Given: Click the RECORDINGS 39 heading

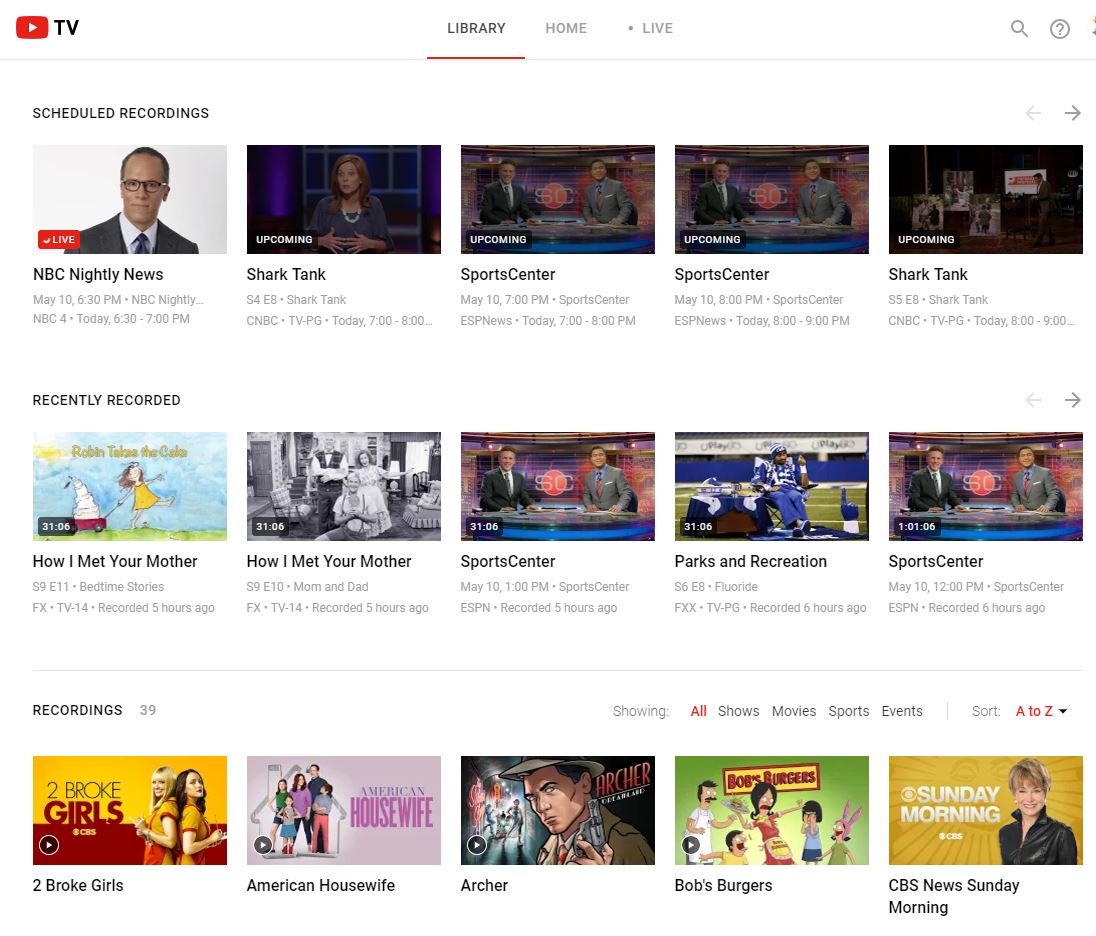Looking at the screenshot, I should coord(94,710).
